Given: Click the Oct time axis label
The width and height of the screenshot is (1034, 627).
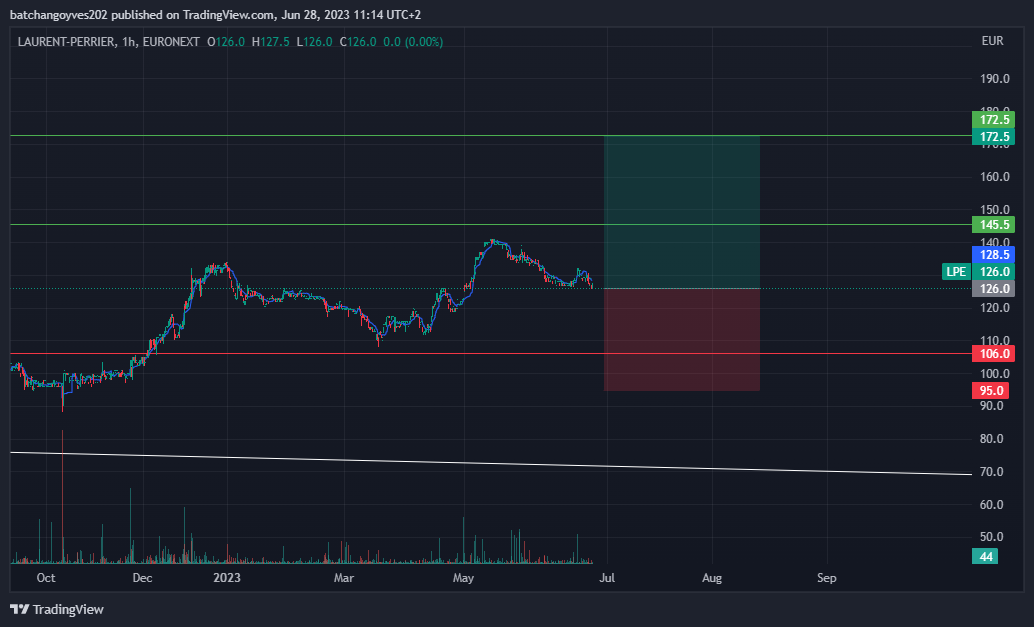Looking at the screenshot, I should point(46,578).
